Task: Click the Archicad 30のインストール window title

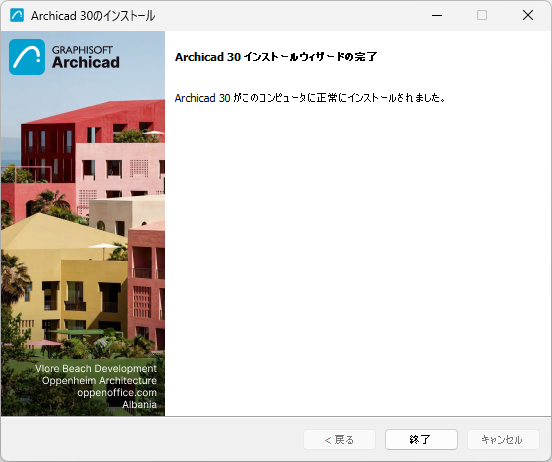Action: 93,15
